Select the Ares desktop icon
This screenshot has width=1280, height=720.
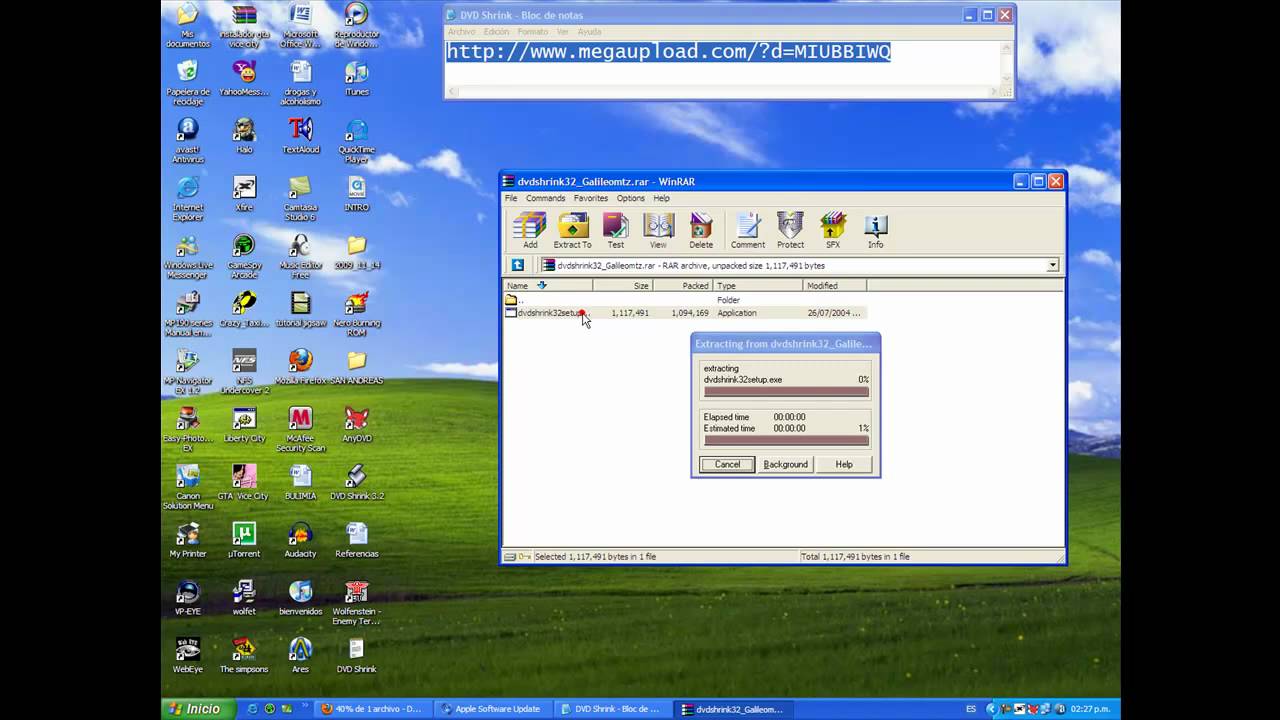pyautogui.click(x=300, y=655)
